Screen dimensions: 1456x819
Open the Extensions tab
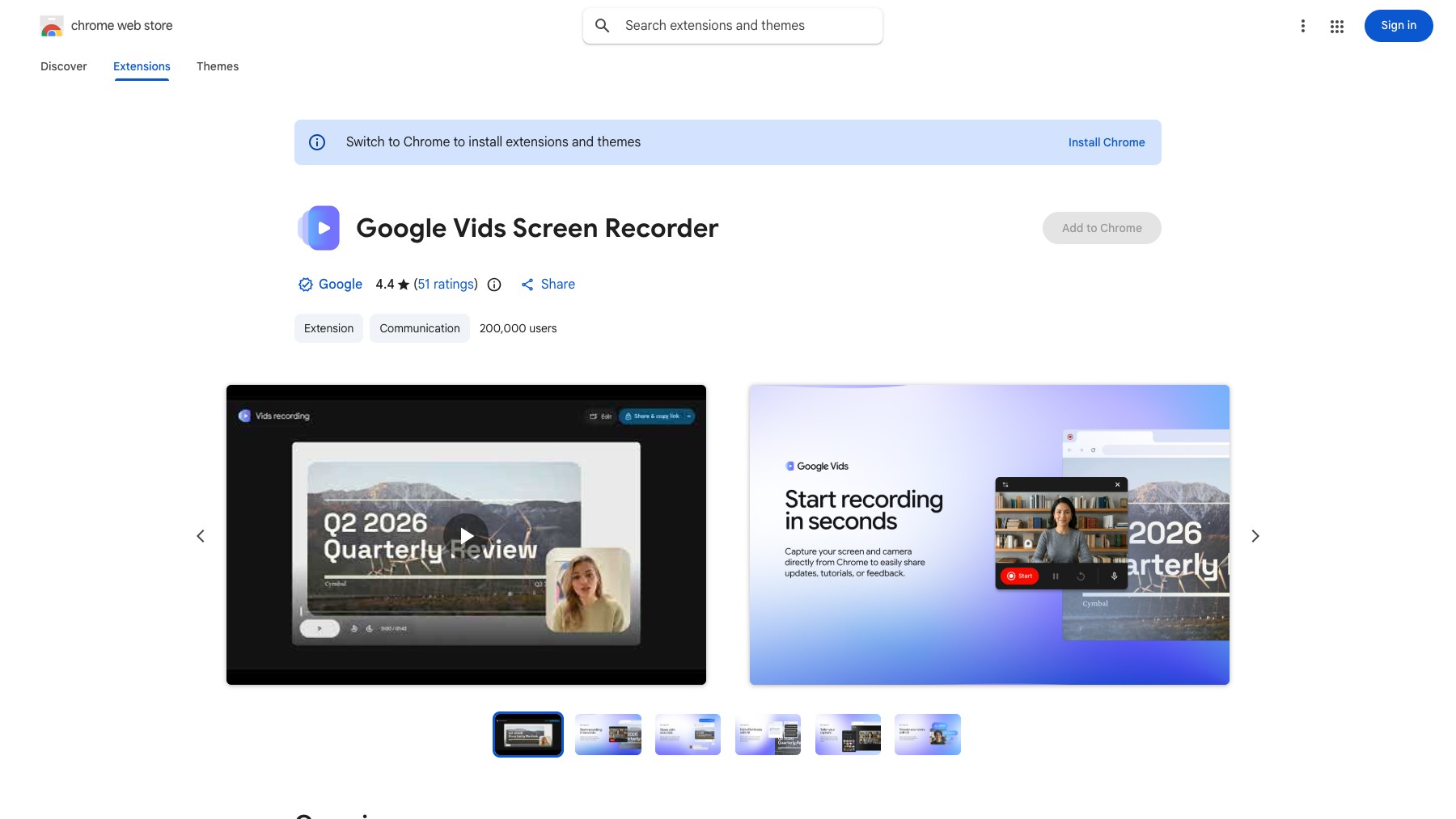click(142, 66)
